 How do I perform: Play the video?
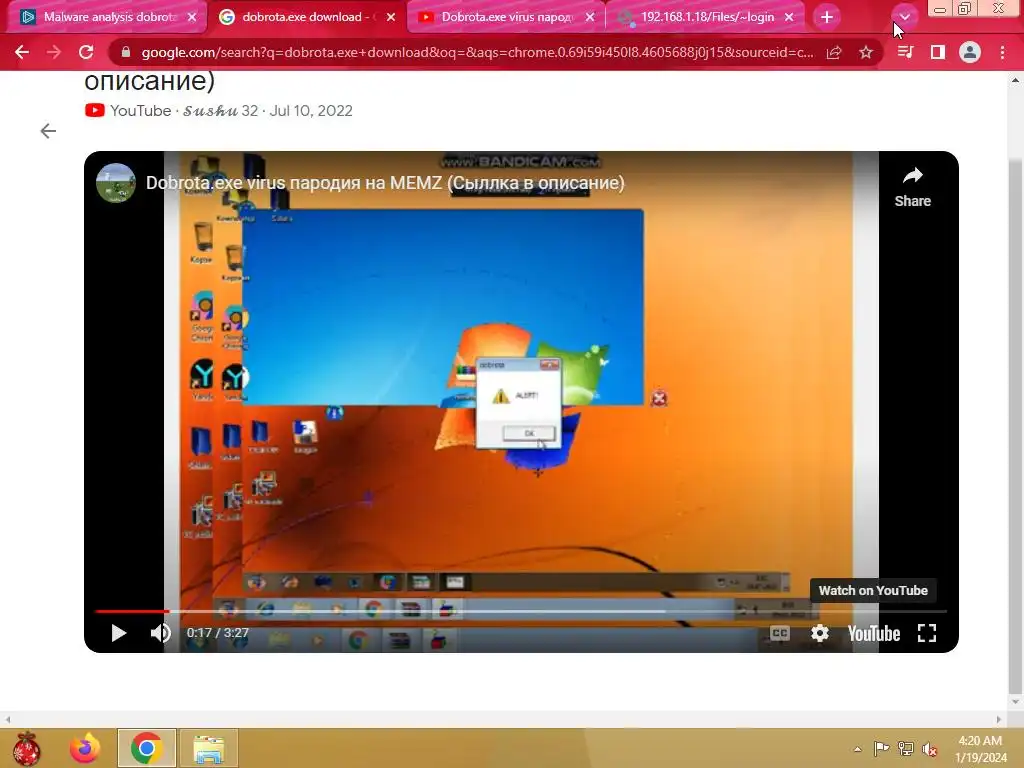118,633
